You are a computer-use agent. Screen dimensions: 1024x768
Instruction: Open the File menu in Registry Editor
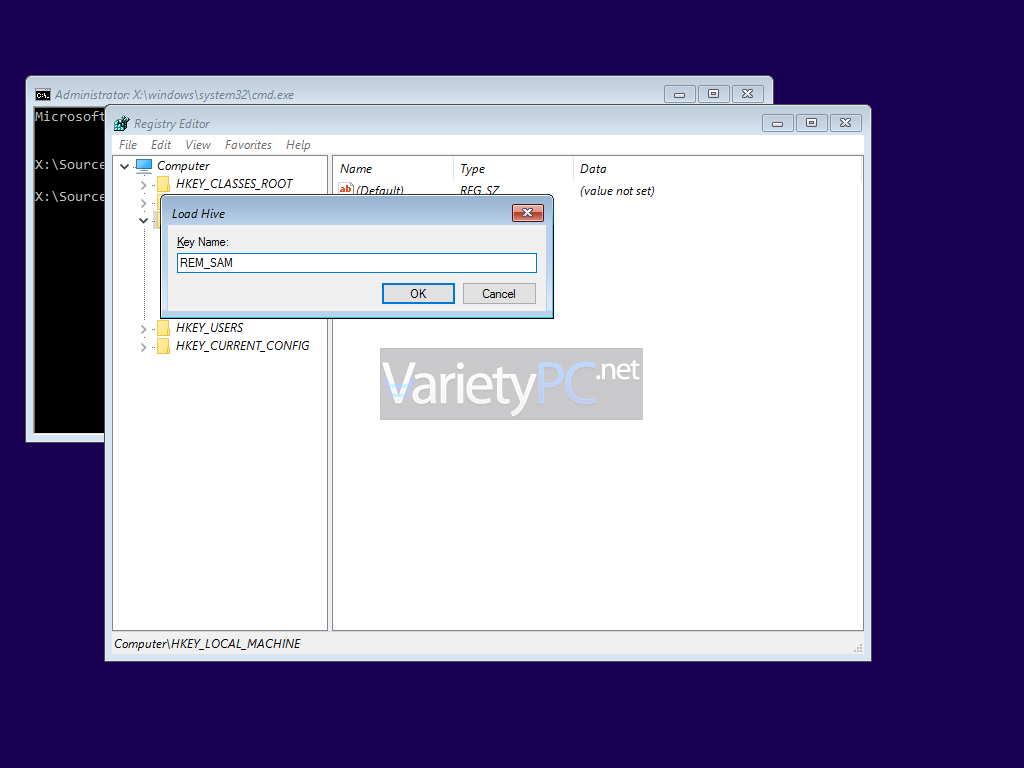tap(128, 145)
